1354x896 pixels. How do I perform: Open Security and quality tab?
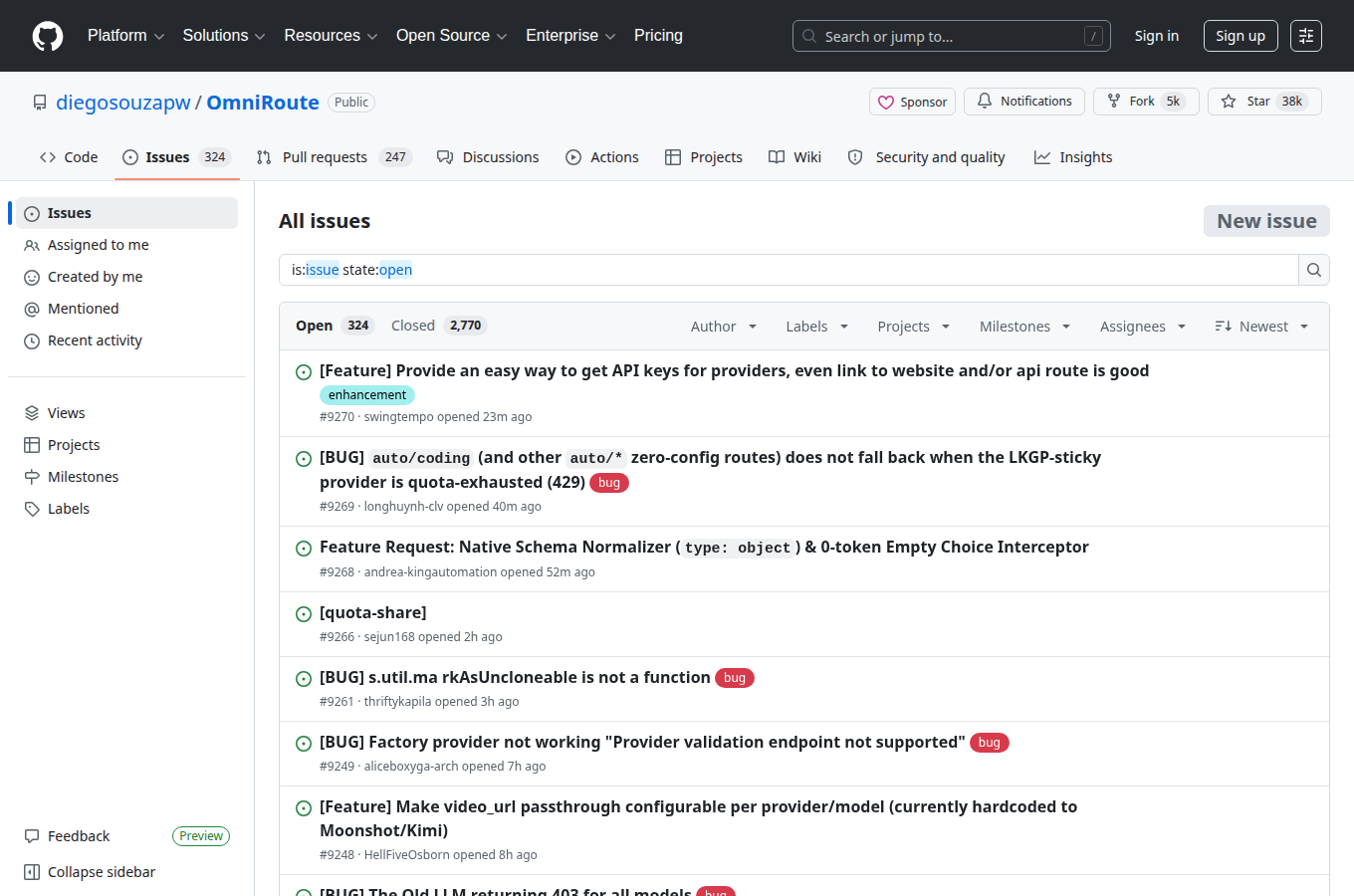(926, 157)
